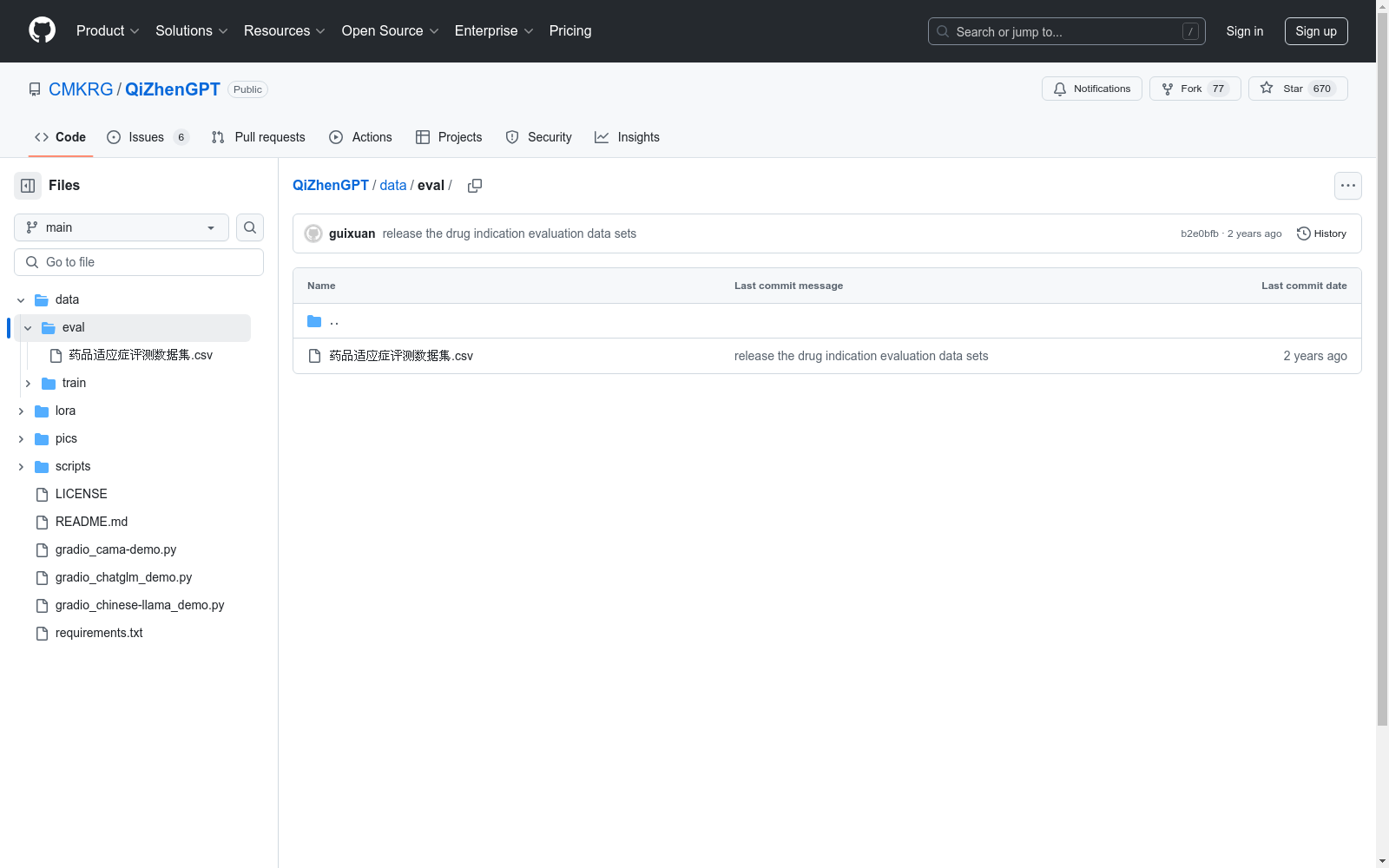Open the LICENSE file in the tree
Viewport: 1389px width, 868px height.
tap(82, 494)
